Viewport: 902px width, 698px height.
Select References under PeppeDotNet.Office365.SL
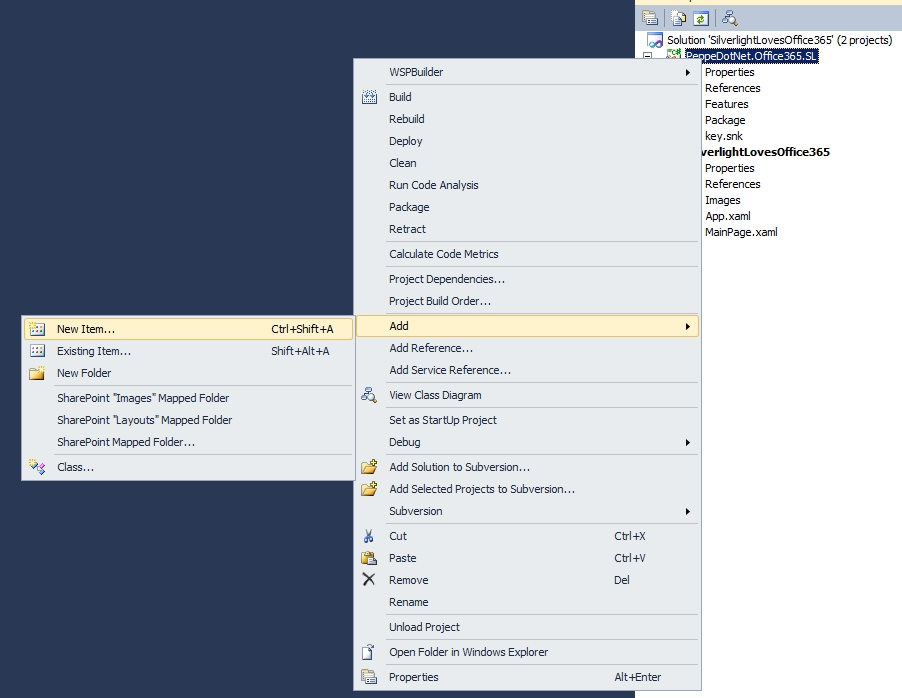(x=732, y=88)
